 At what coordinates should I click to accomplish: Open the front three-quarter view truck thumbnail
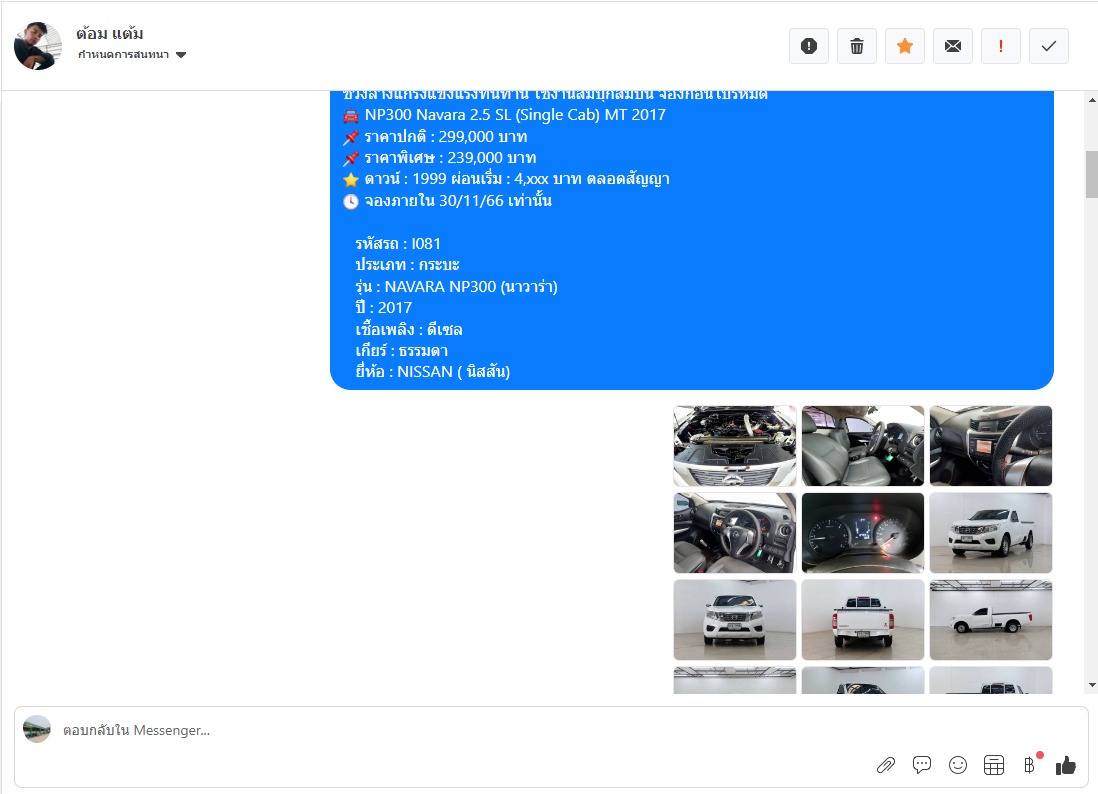pyautogui.click(x=991, y=533)
